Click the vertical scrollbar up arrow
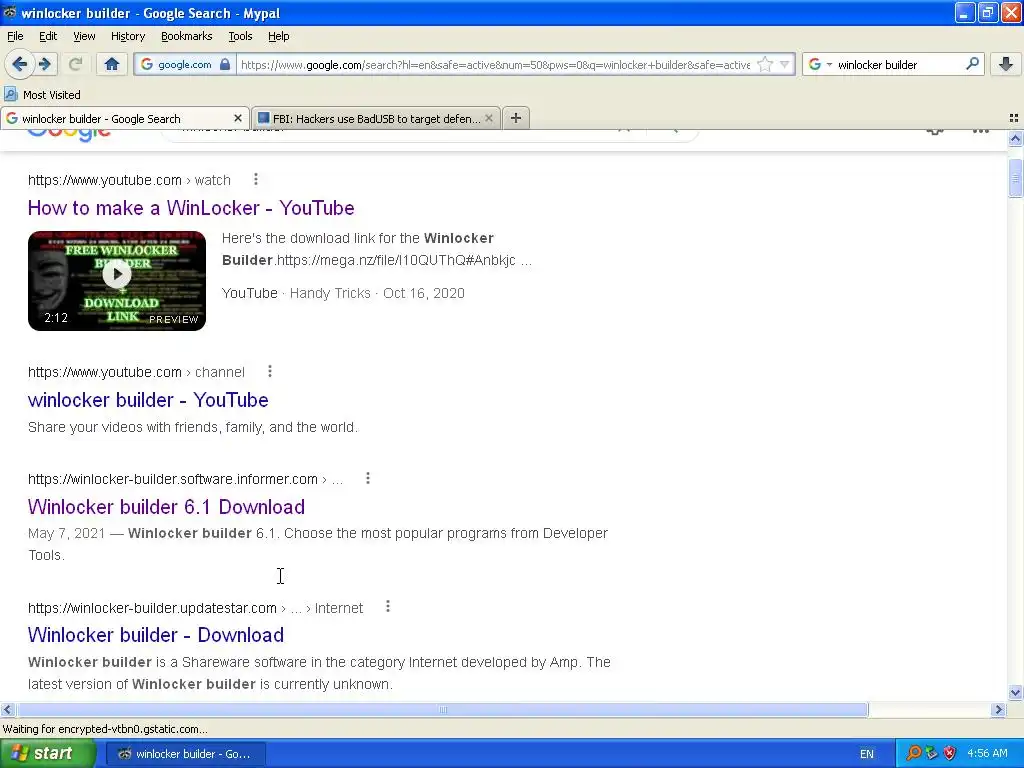The height and width of the screenshot is (768, 1024). click(1015, 138)
